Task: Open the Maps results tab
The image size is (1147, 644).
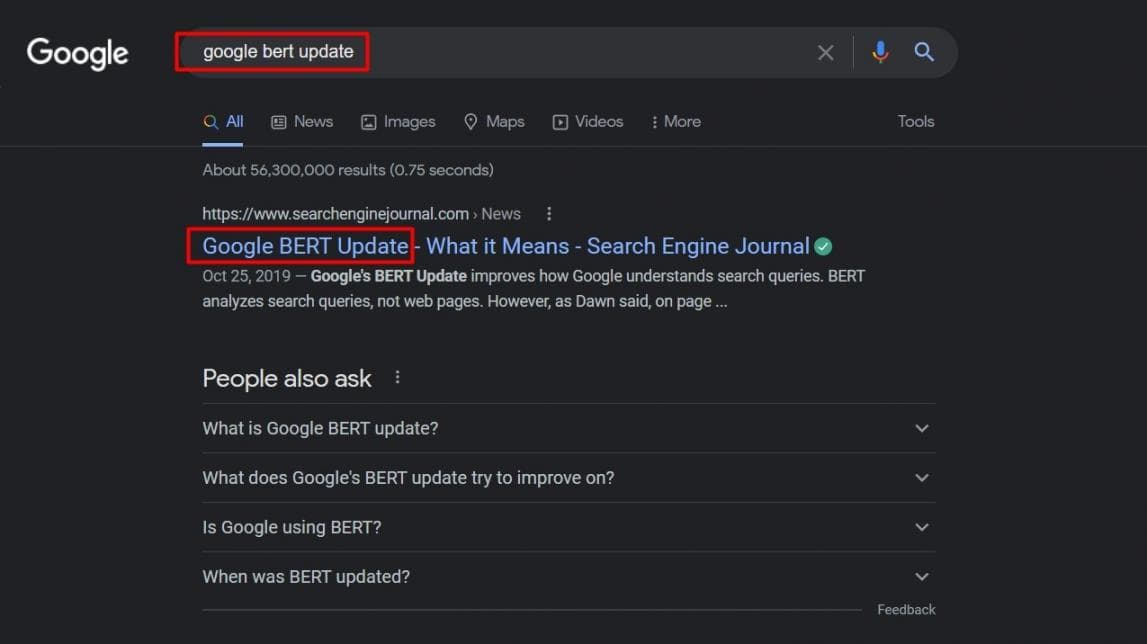Action: (x=494, y=122)
